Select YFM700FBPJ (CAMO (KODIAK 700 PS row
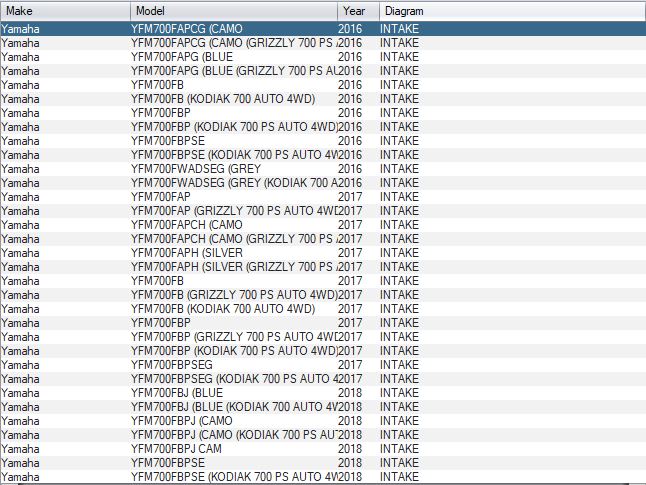Screen dimensions: 646x485 pyautogui.click(x=323, y=435)
